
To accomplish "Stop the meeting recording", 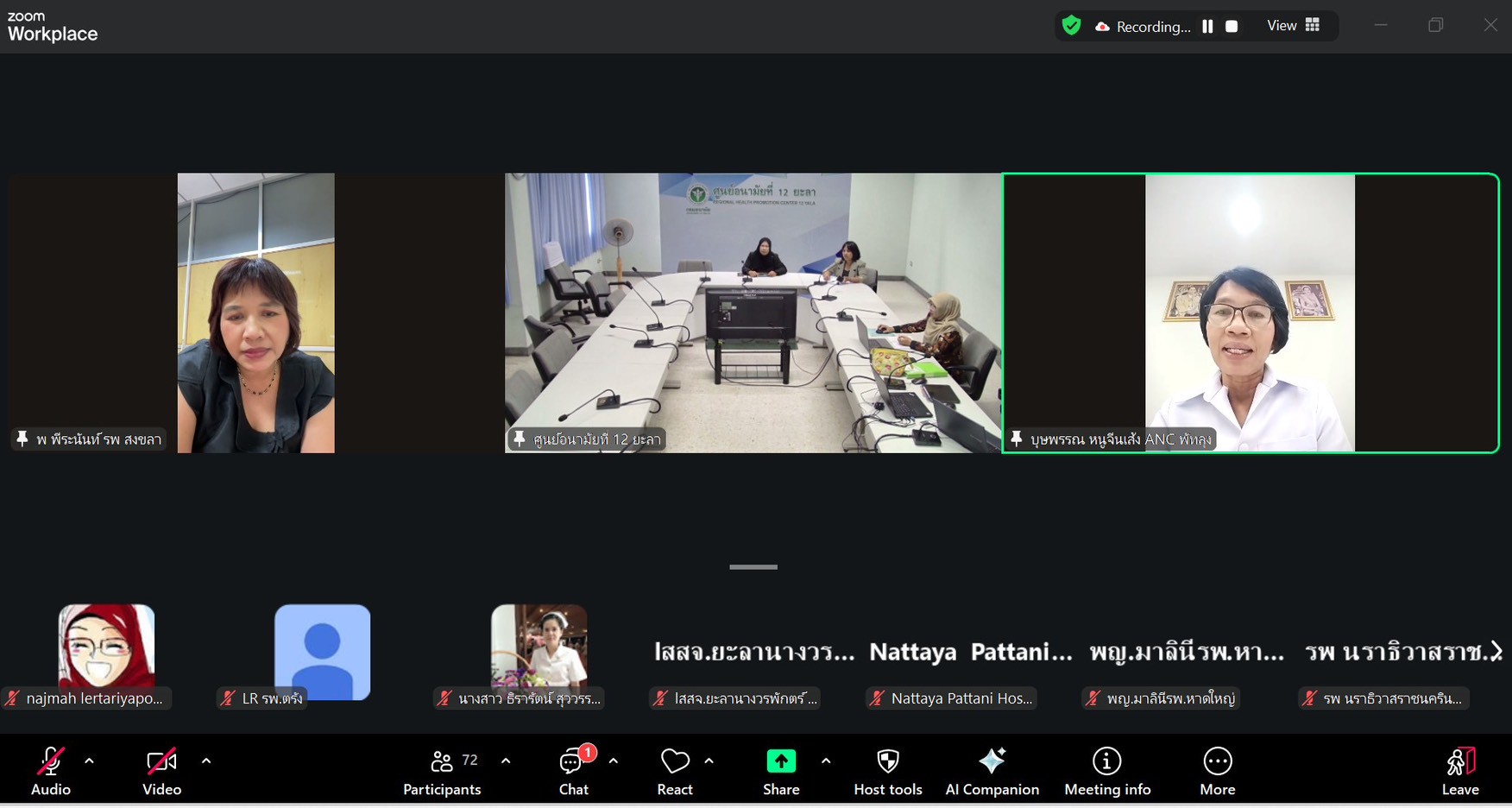I will (x=1232, y=26).
